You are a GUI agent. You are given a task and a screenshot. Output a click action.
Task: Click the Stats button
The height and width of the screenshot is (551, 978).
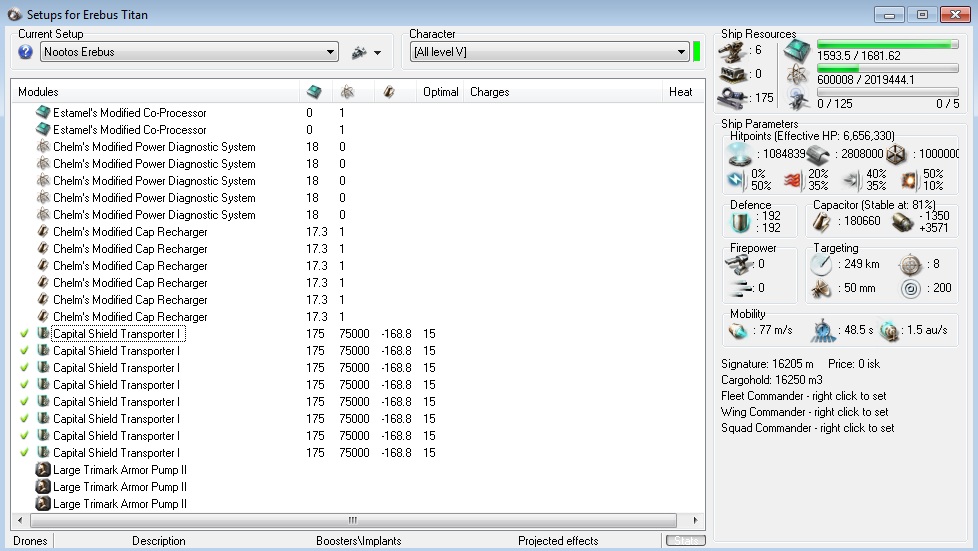point(685,541)
